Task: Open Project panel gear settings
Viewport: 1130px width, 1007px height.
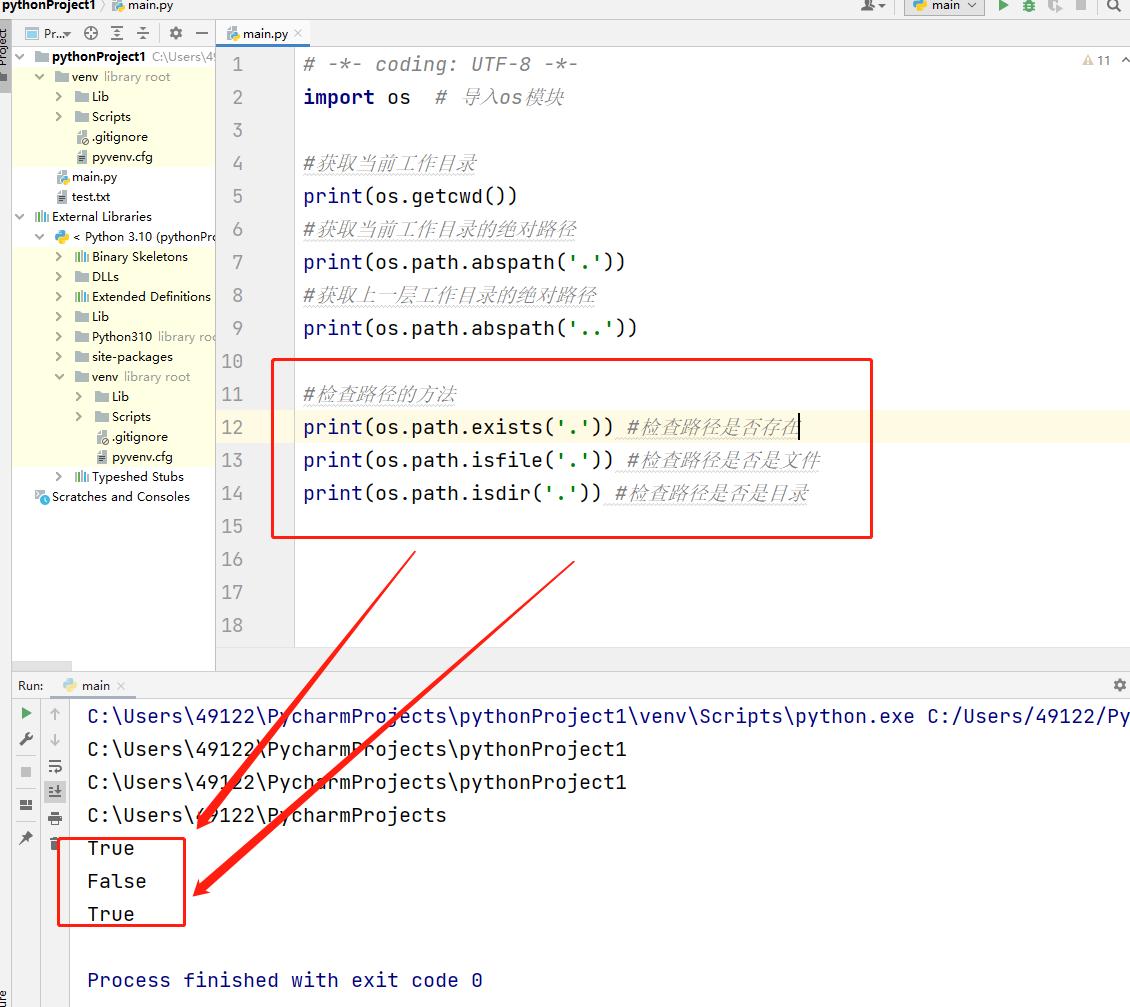Action: (176, 33)
